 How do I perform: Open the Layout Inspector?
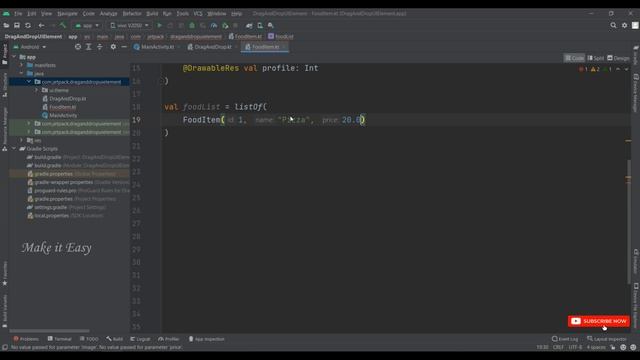point(607,339)
